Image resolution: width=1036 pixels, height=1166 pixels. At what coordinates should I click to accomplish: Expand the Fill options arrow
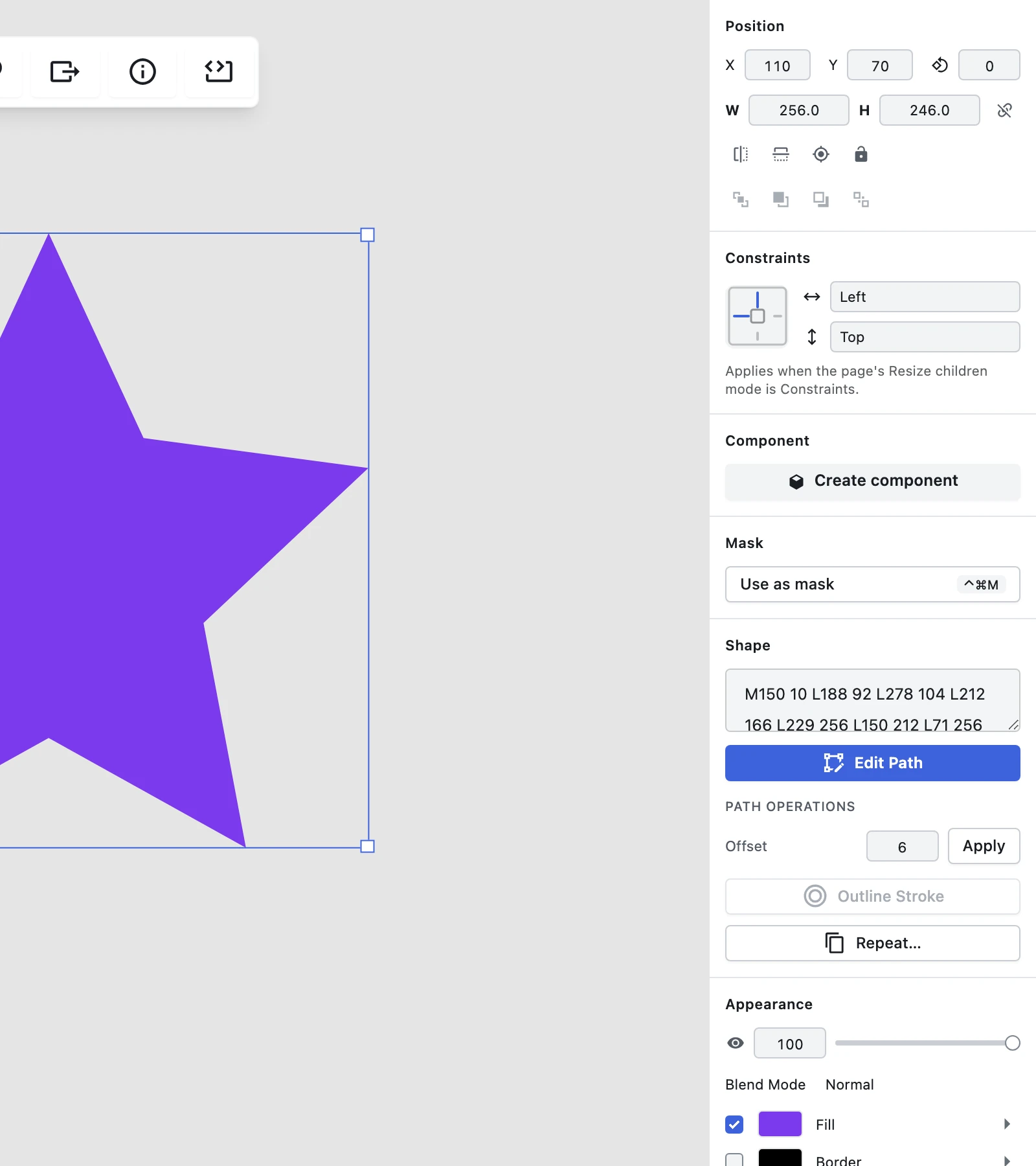[1007, 1124]
